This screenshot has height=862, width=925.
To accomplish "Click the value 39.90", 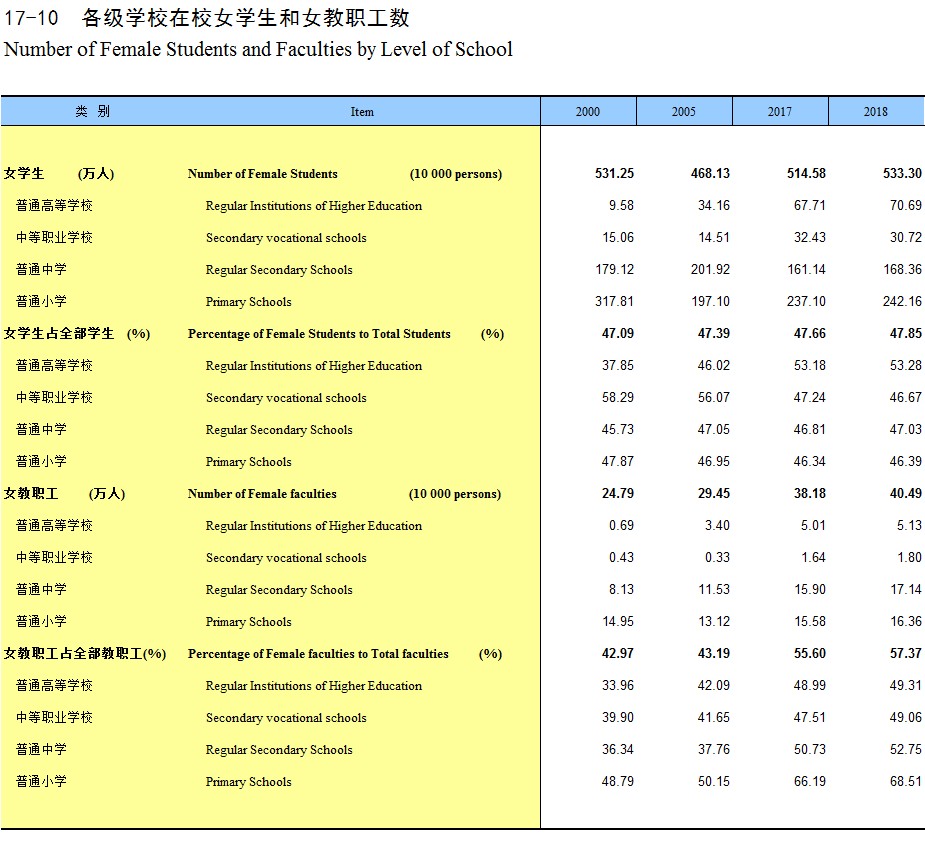I will tap(618, 717).
